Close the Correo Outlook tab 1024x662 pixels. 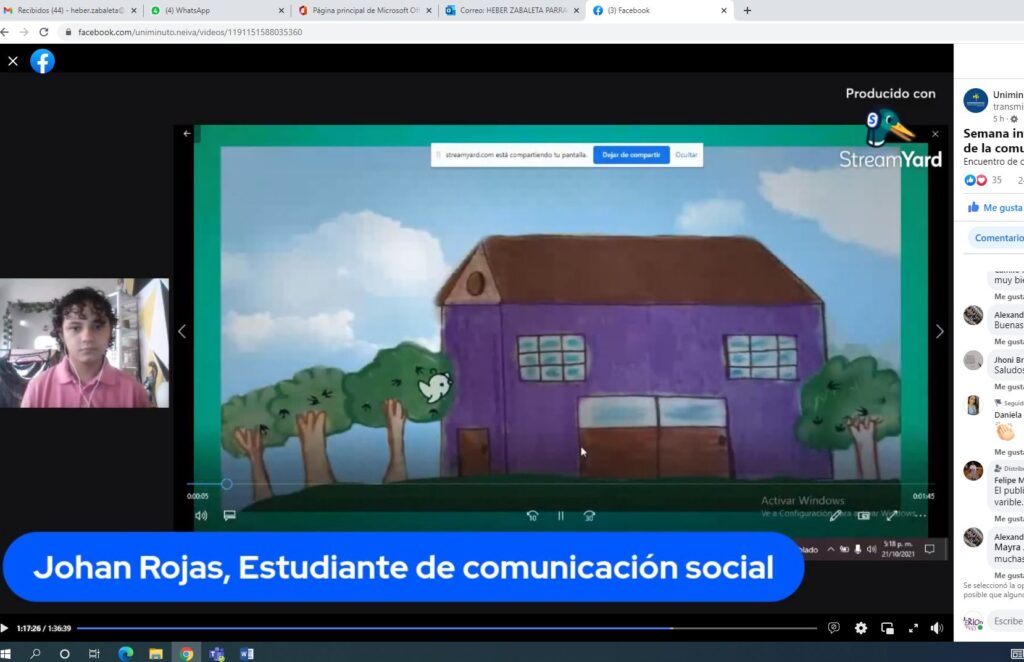coord(576,10)
